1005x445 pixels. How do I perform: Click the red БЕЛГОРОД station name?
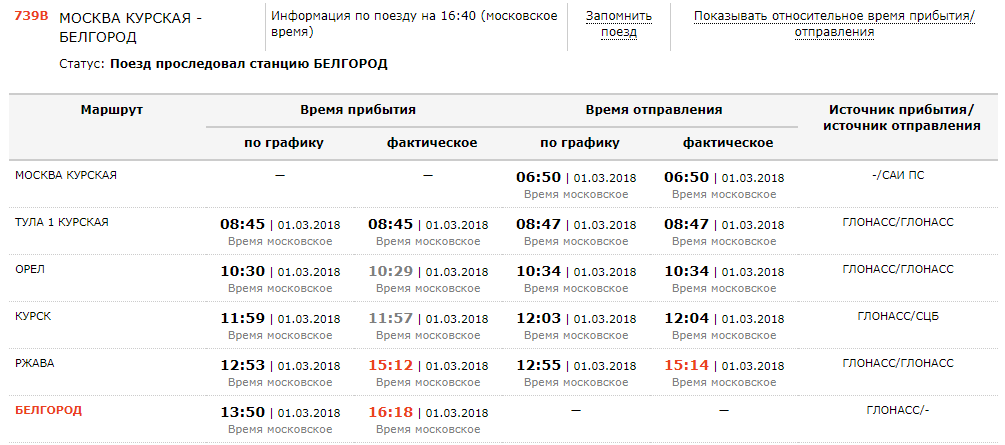coord(48,410)
